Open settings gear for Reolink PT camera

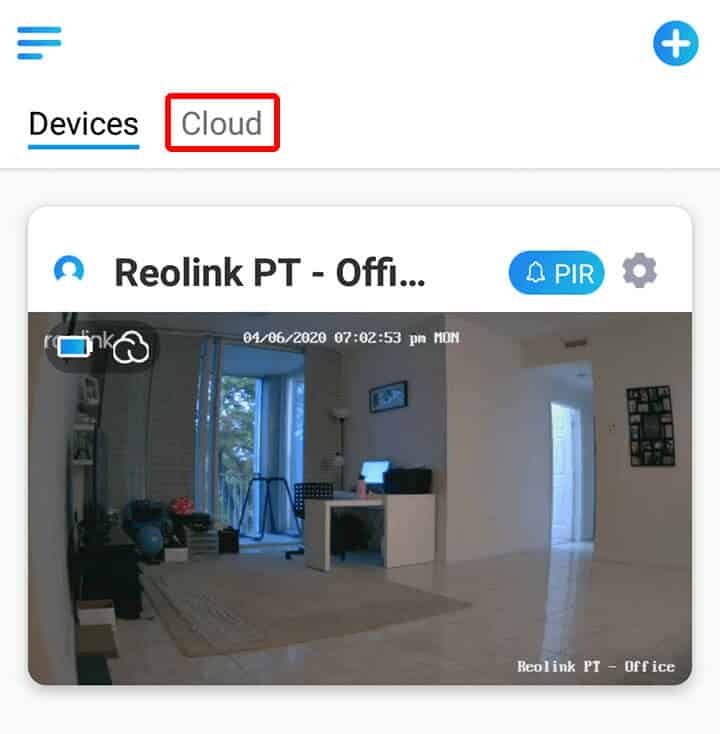[639, 271]
